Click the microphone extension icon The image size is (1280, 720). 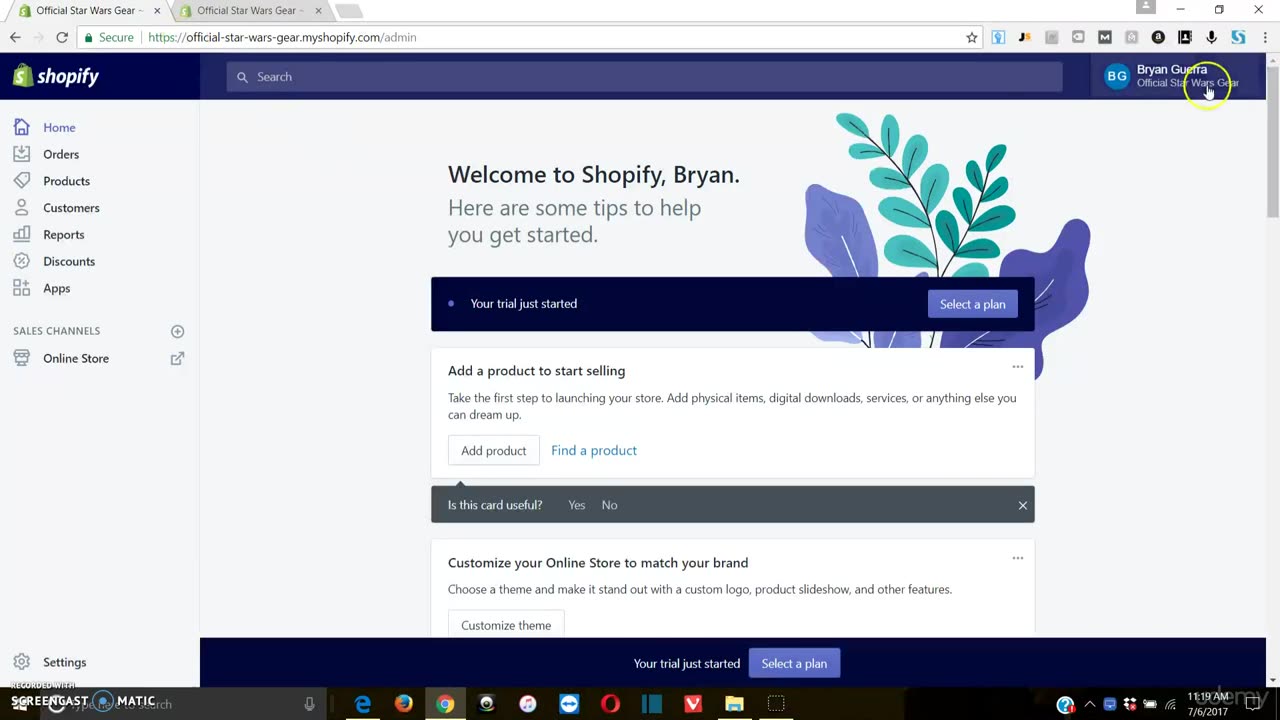1211,37
